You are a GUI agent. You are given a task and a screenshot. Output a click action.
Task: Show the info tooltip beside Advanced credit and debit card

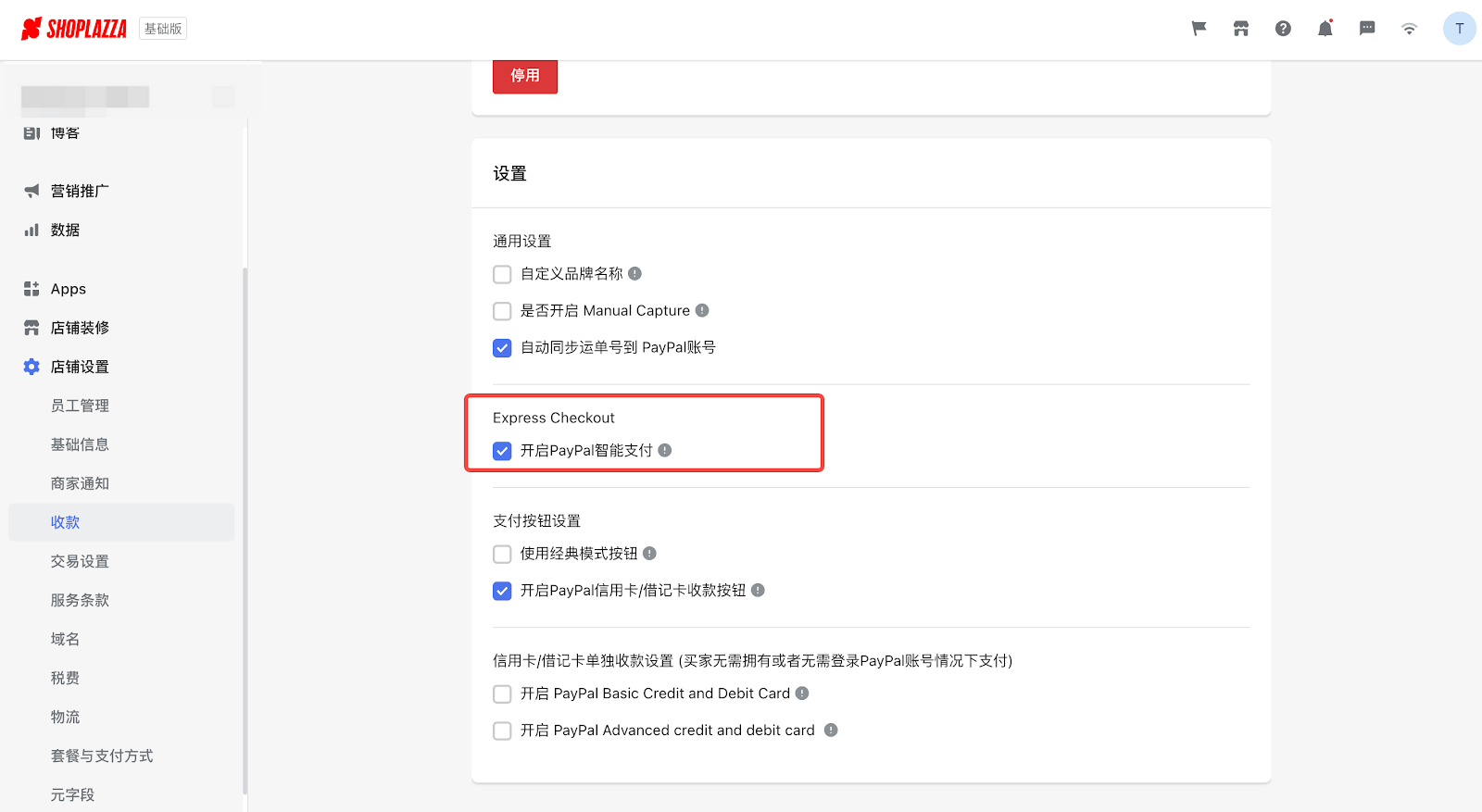831,730
